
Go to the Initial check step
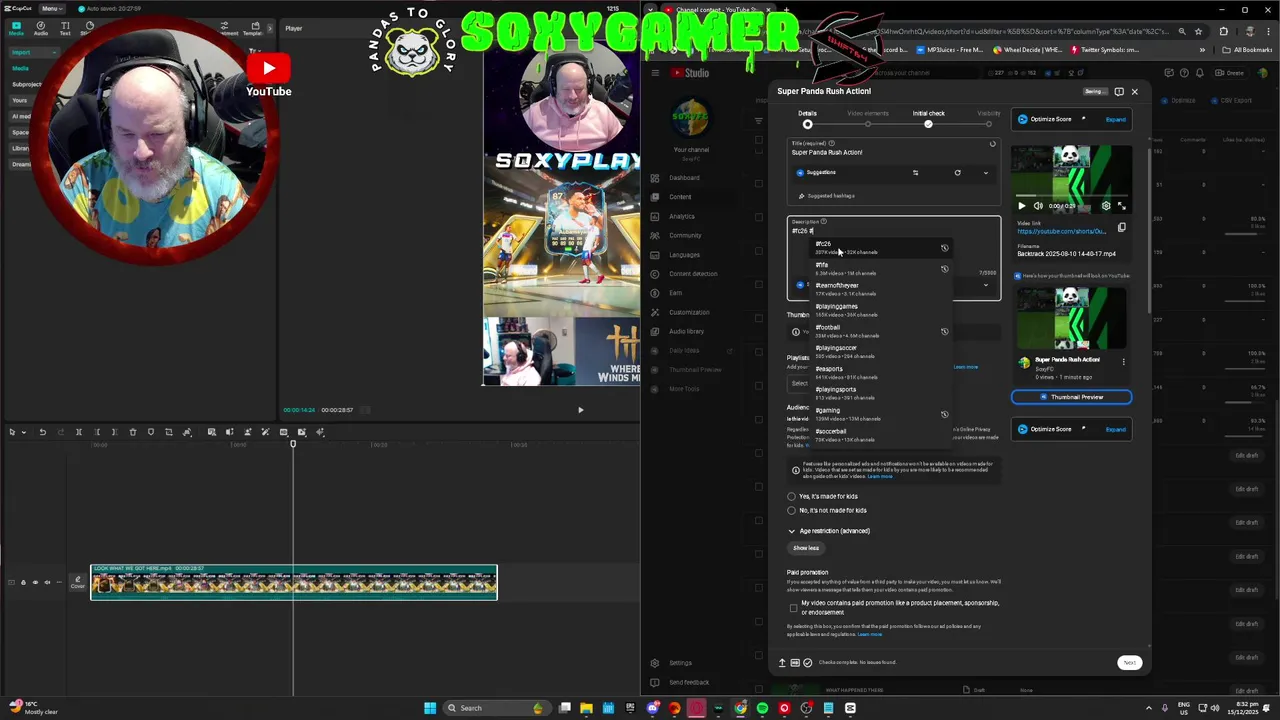click(x=928, y=118)
